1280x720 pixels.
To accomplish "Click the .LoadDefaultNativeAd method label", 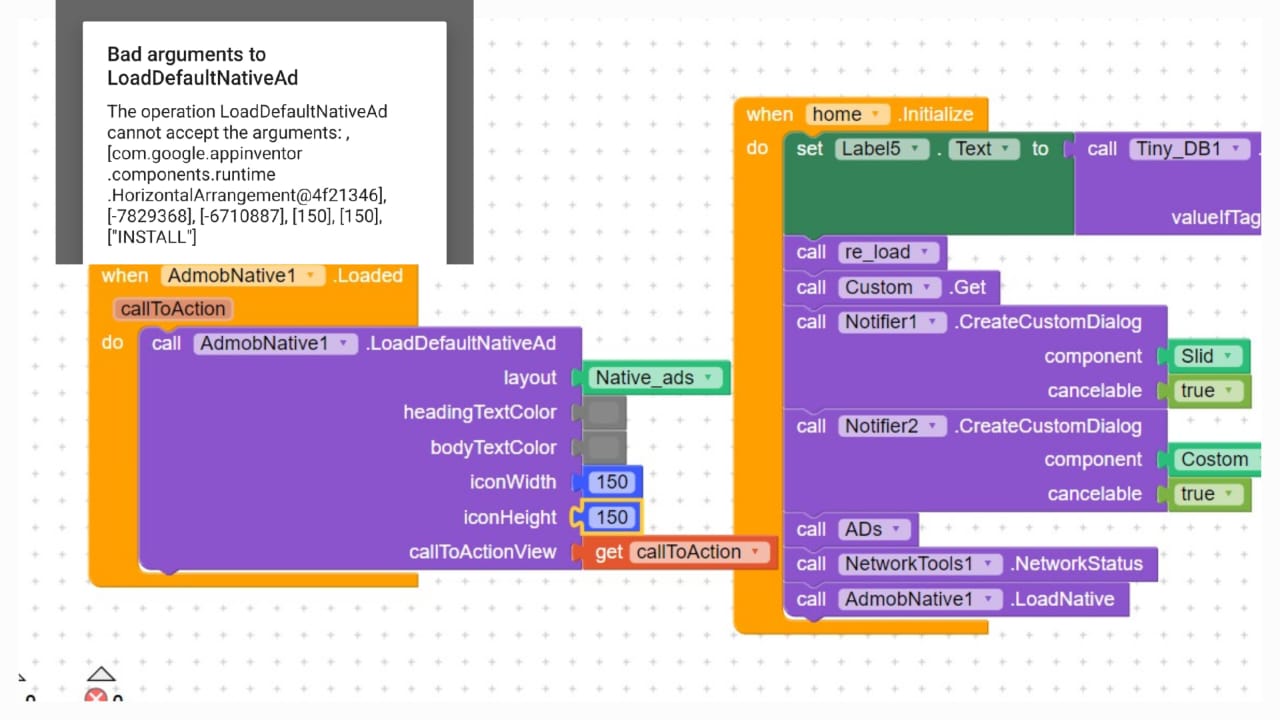I will pos(461,344).
